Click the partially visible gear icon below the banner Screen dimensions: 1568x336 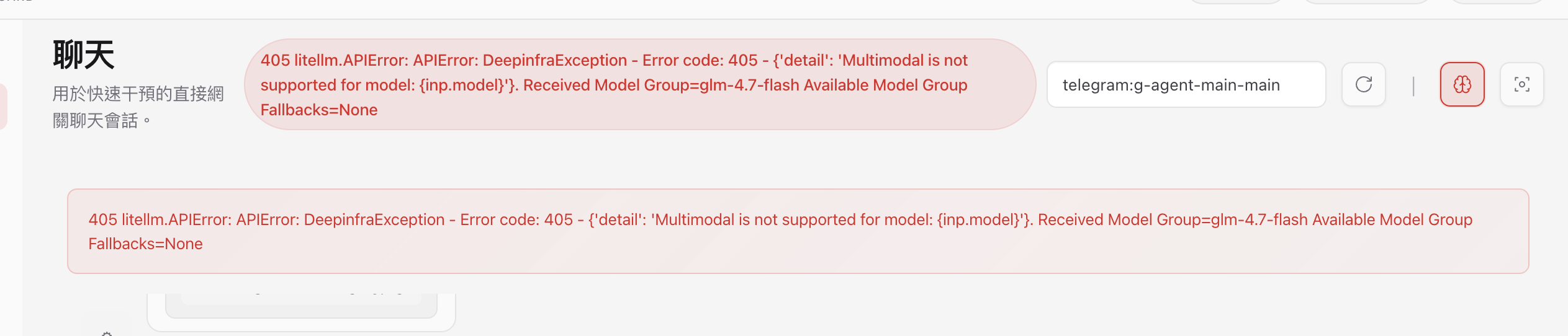pos(107,333)
